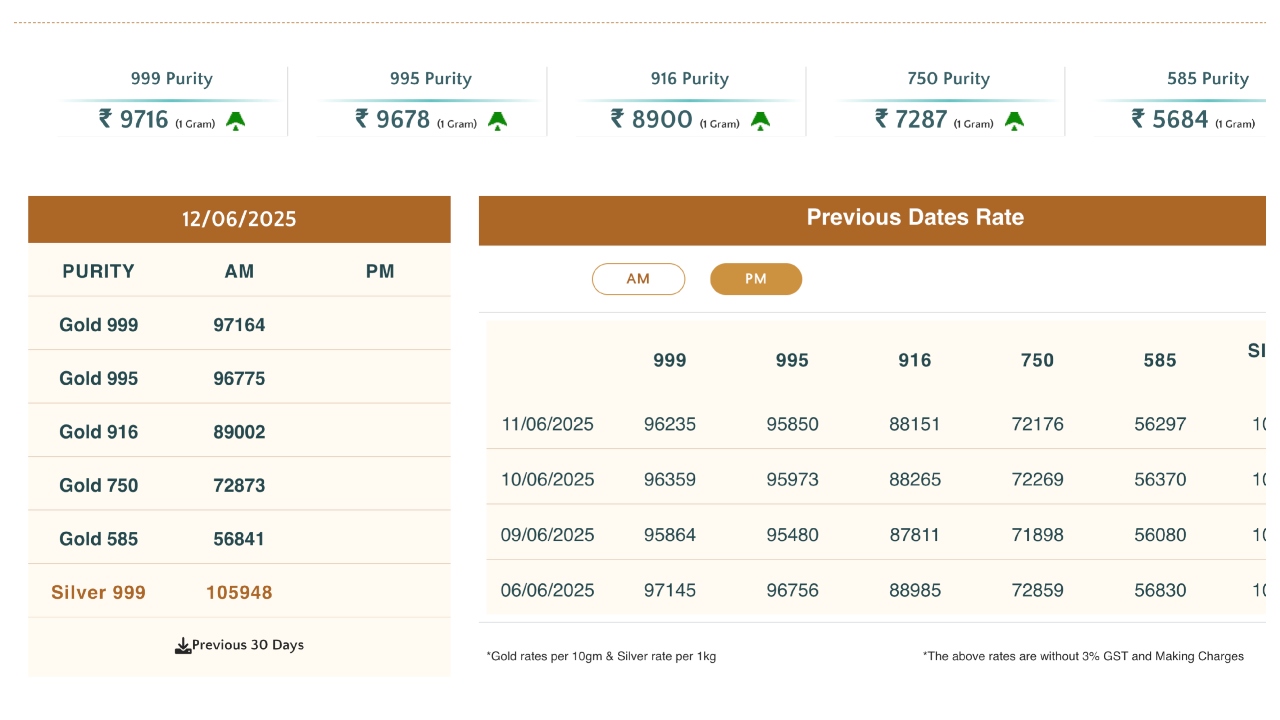Click the green up arrow beside 995 Purity rate
The width and height of the screenshot is (1280, 720).
tap(497, 121)
